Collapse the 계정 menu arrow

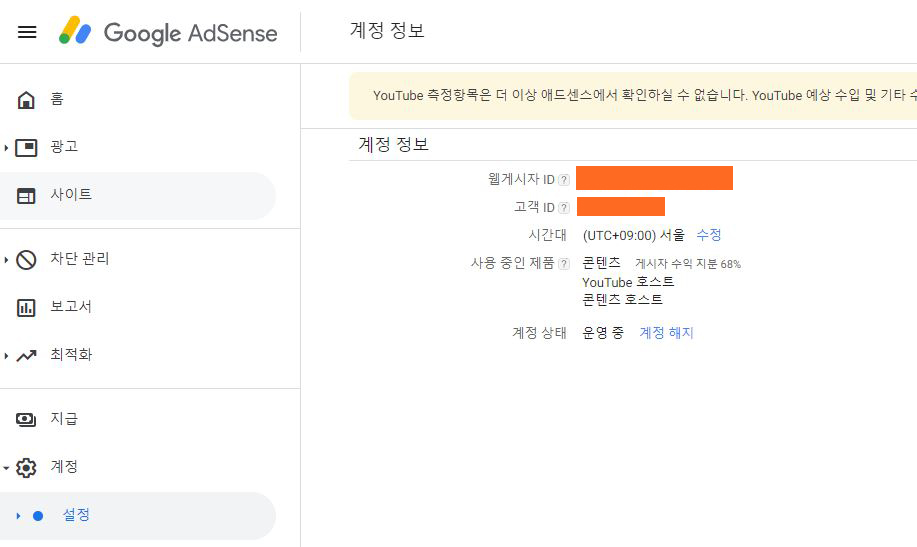pos(6,468)
